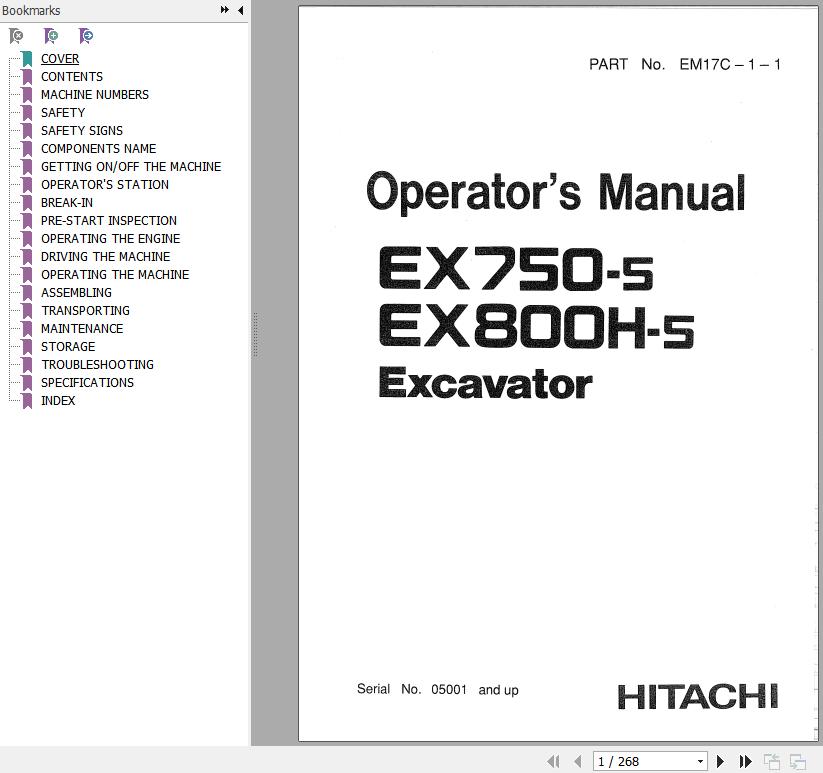
Task: Click the next view icon in the page bar
Action: point(798,761)
